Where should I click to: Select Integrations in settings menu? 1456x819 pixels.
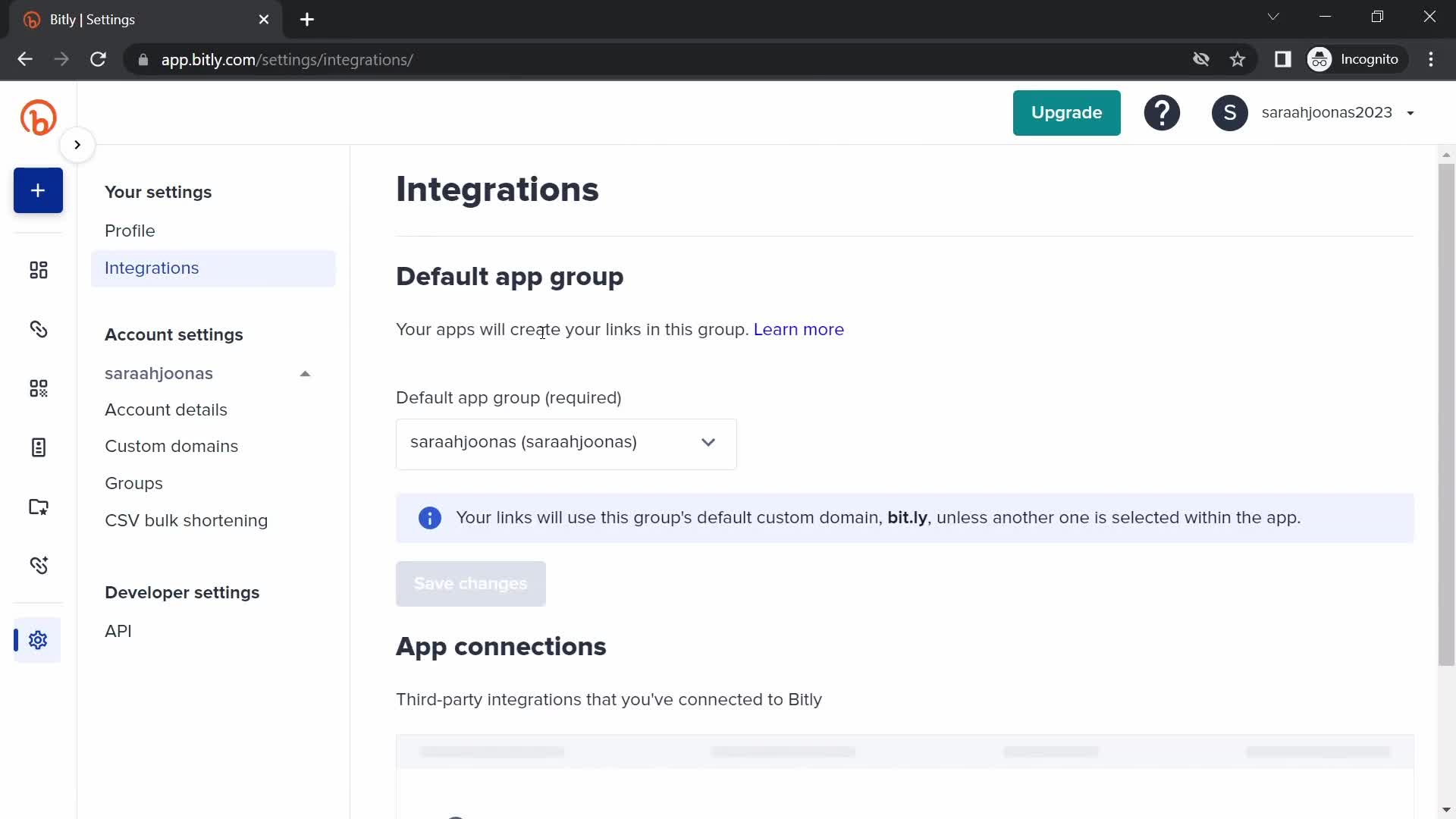(x=213, y=268)
